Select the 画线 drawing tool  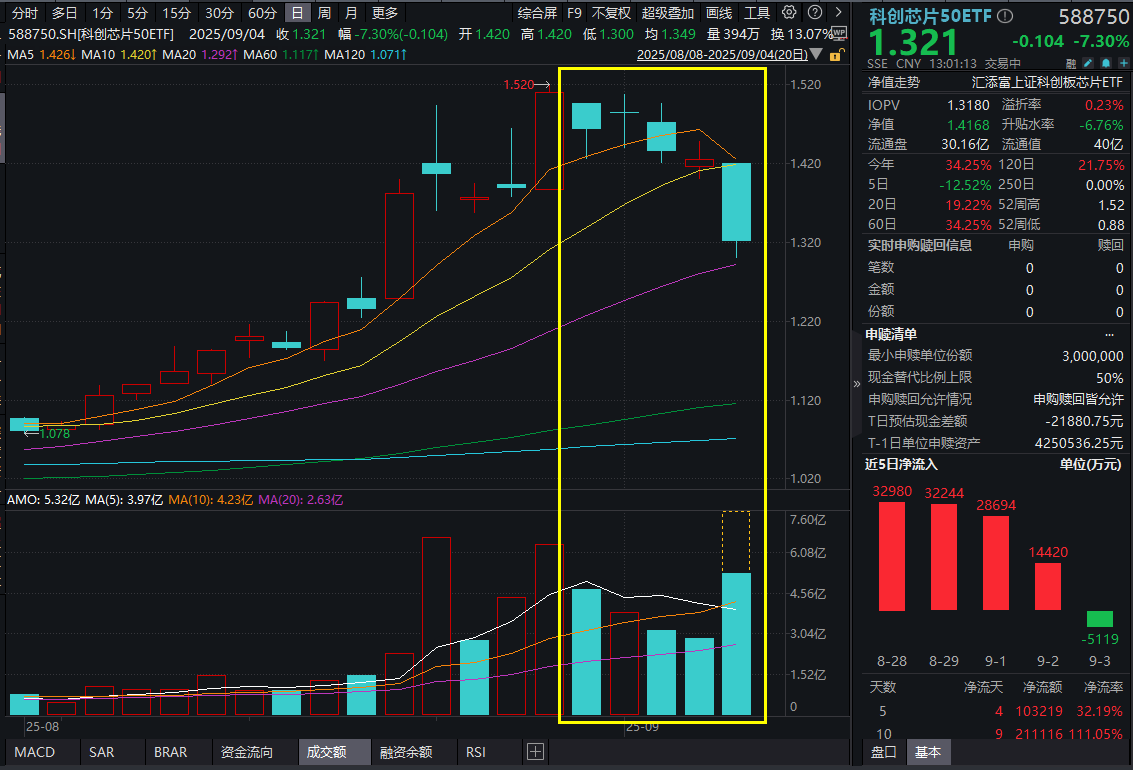[x=718, y=13]
